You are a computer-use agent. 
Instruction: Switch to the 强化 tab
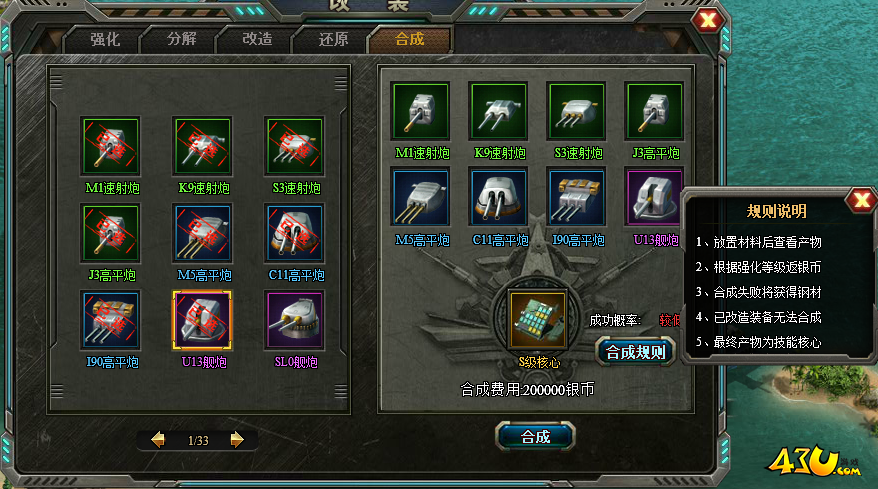(x=105, y=39)
